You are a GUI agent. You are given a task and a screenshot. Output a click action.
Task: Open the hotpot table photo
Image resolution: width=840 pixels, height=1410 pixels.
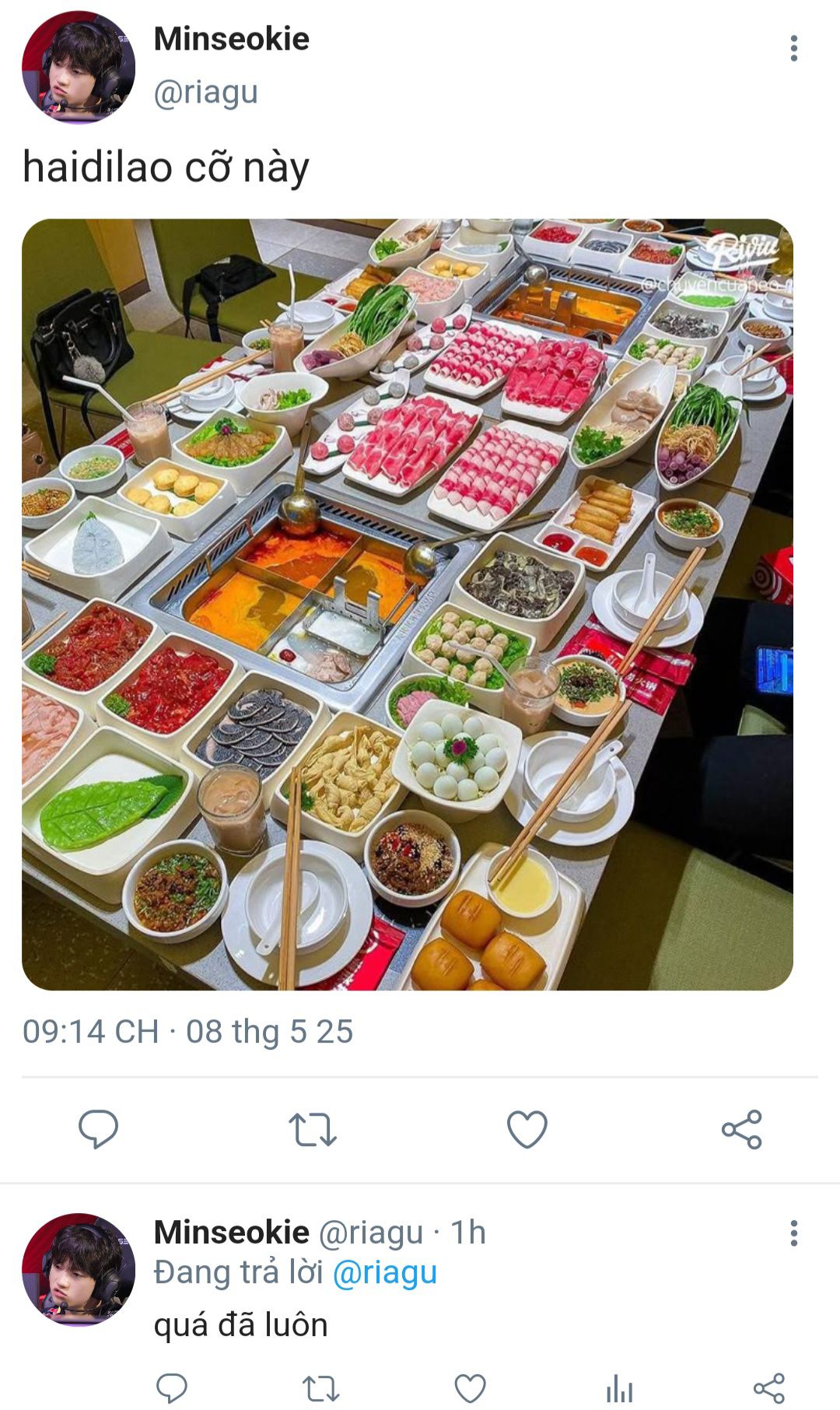[x=408, y=605]
